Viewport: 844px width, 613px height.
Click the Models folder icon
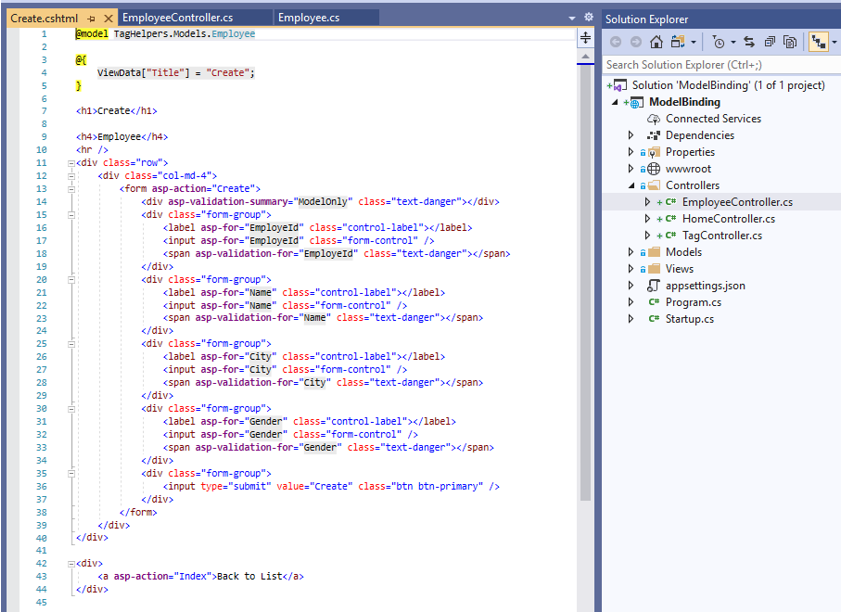[x=654, y=252]
